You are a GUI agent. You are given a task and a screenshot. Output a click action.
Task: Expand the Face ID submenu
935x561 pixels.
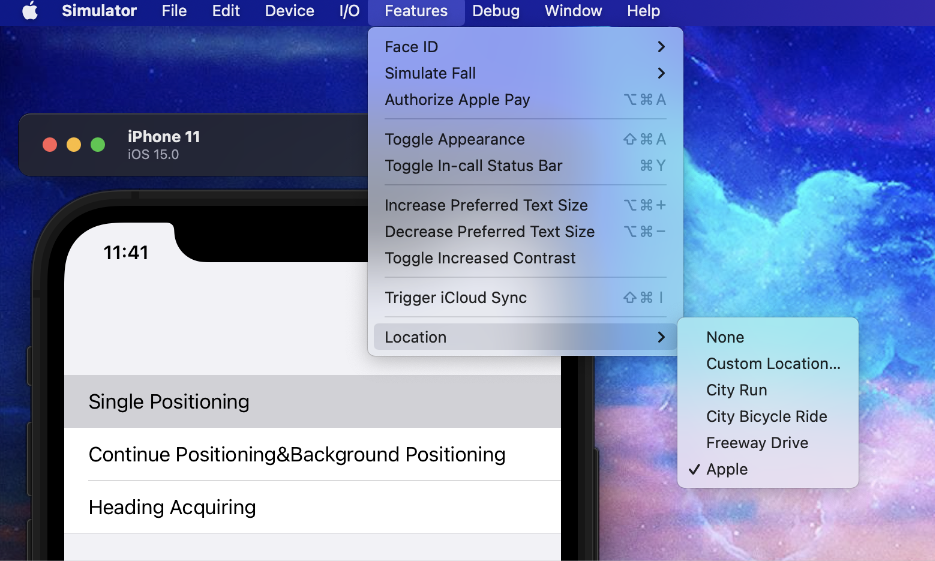pos(525,47)
